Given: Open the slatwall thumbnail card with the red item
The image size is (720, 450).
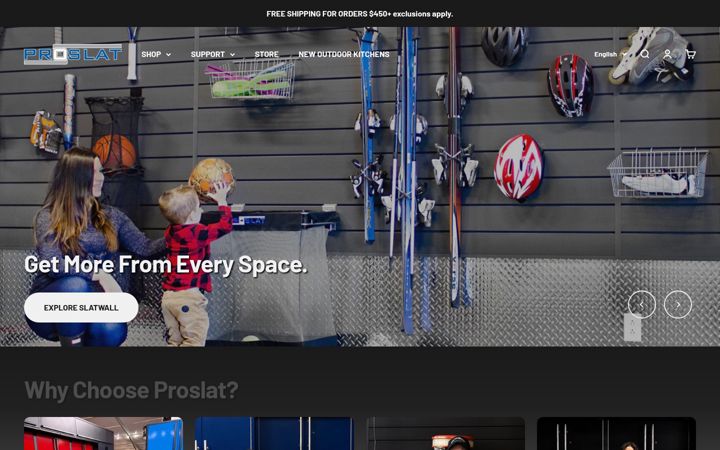Looking at the screenshot, I should click(x=445, y=433).
